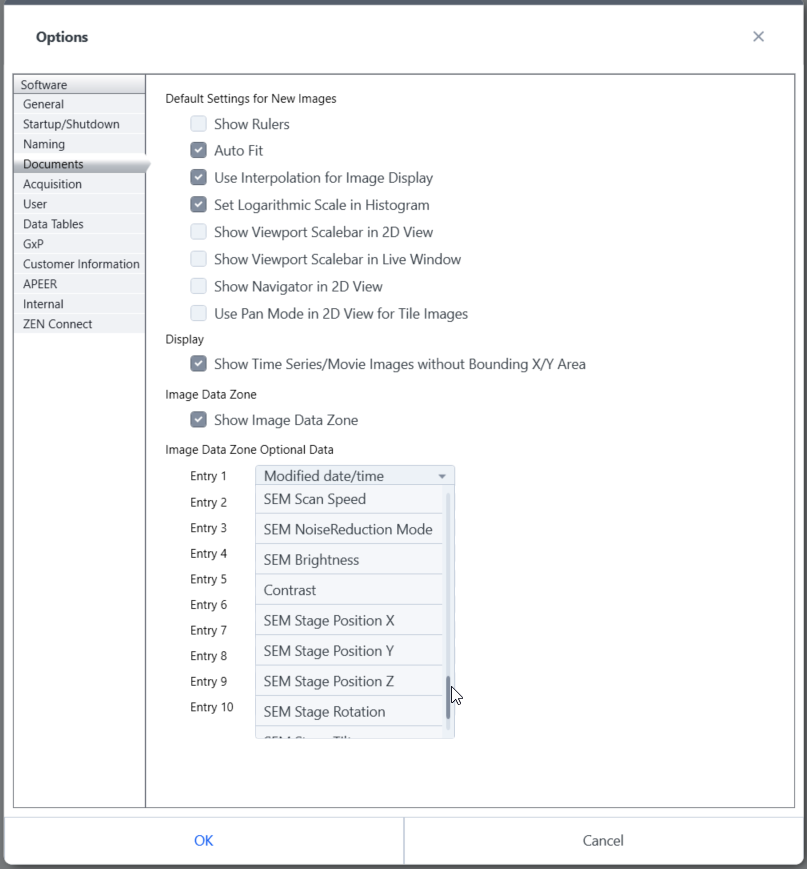
Task: Disable the "Auto Fit" option
Action: click(198, 150)
